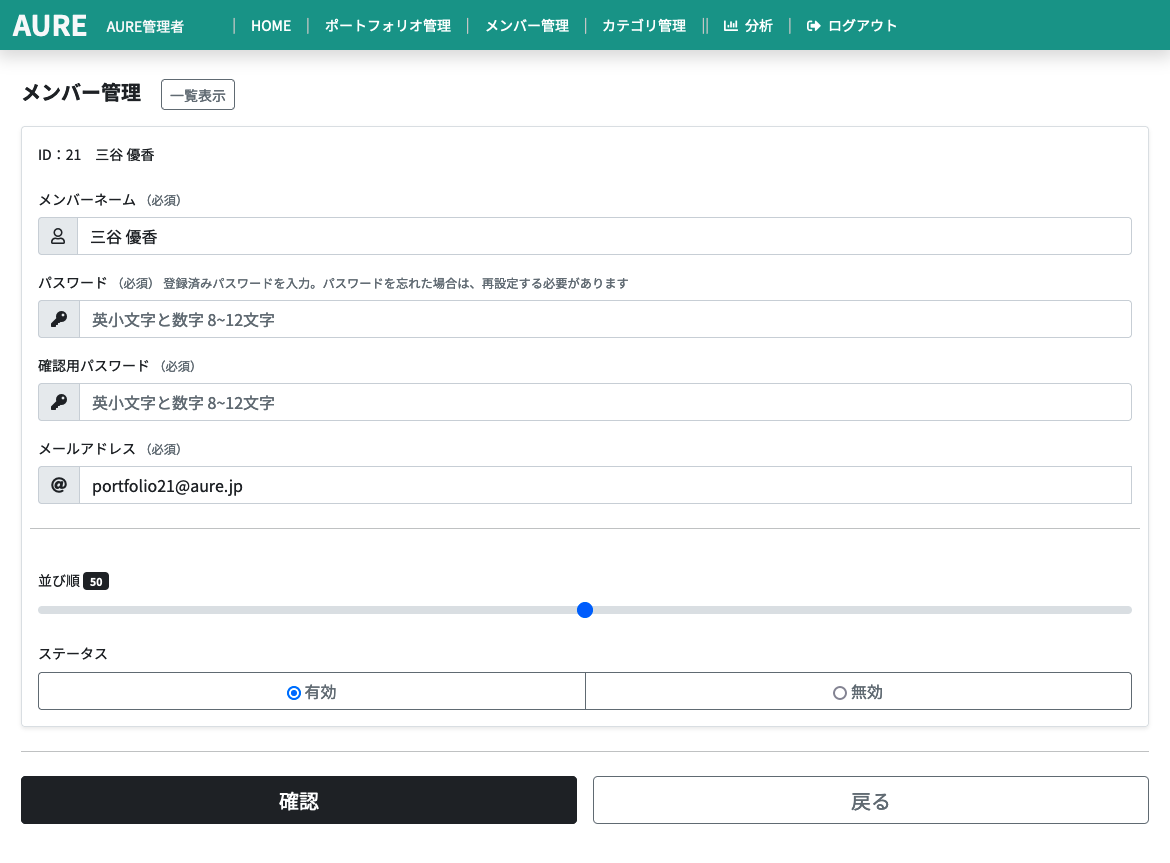The image size is (1170, 863).
Task: Focus the メンバーネーム text field
Action: 604,237
